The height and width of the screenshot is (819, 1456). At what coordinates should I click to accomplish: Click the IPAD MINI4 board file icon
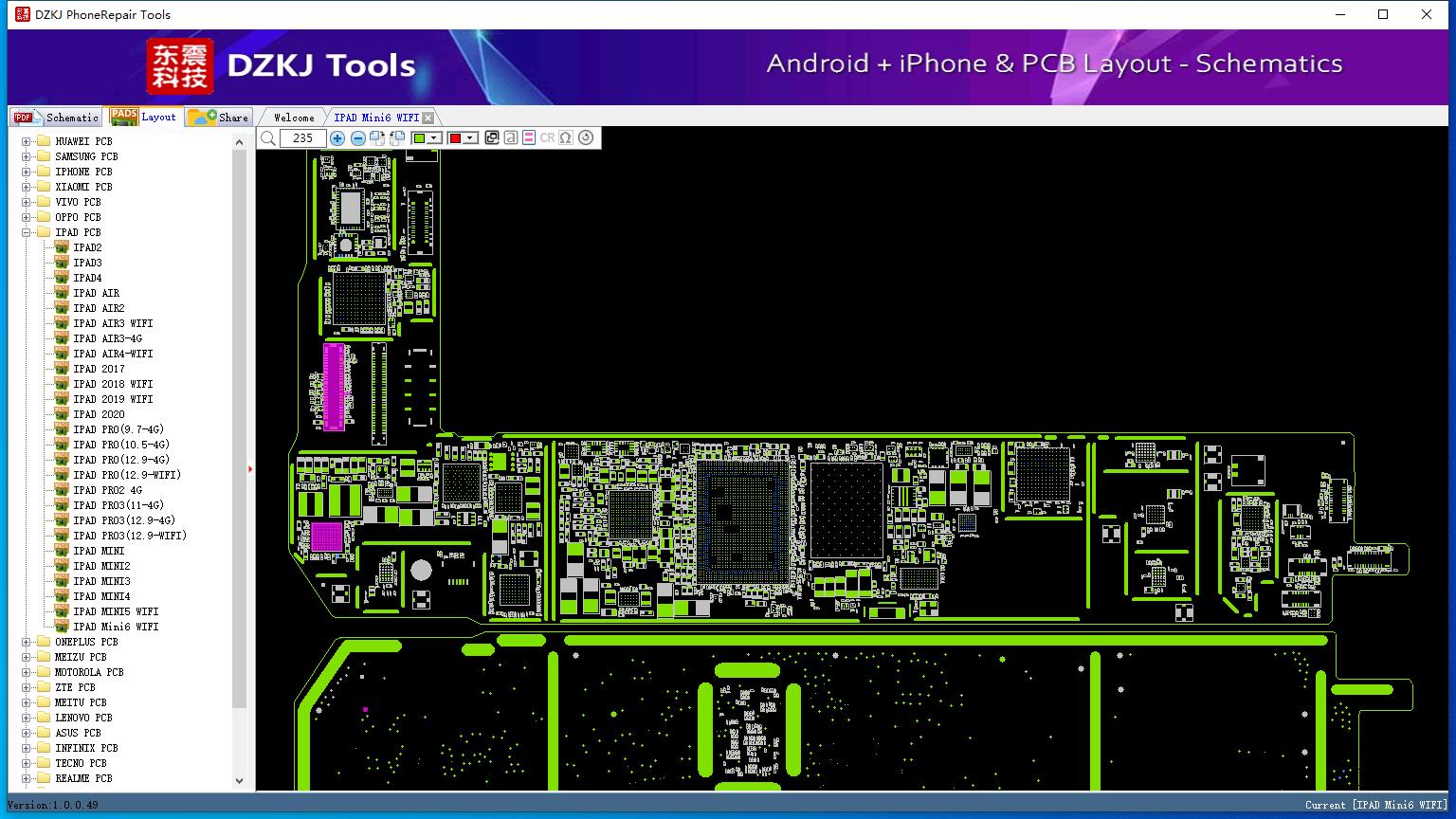pos(62,596)
